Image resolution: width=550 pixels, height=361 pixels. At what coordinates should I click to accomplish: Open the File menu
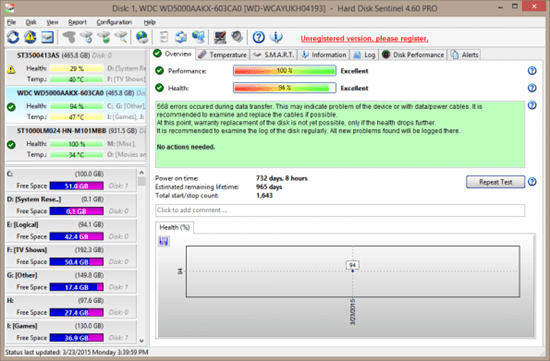[11, 22]
